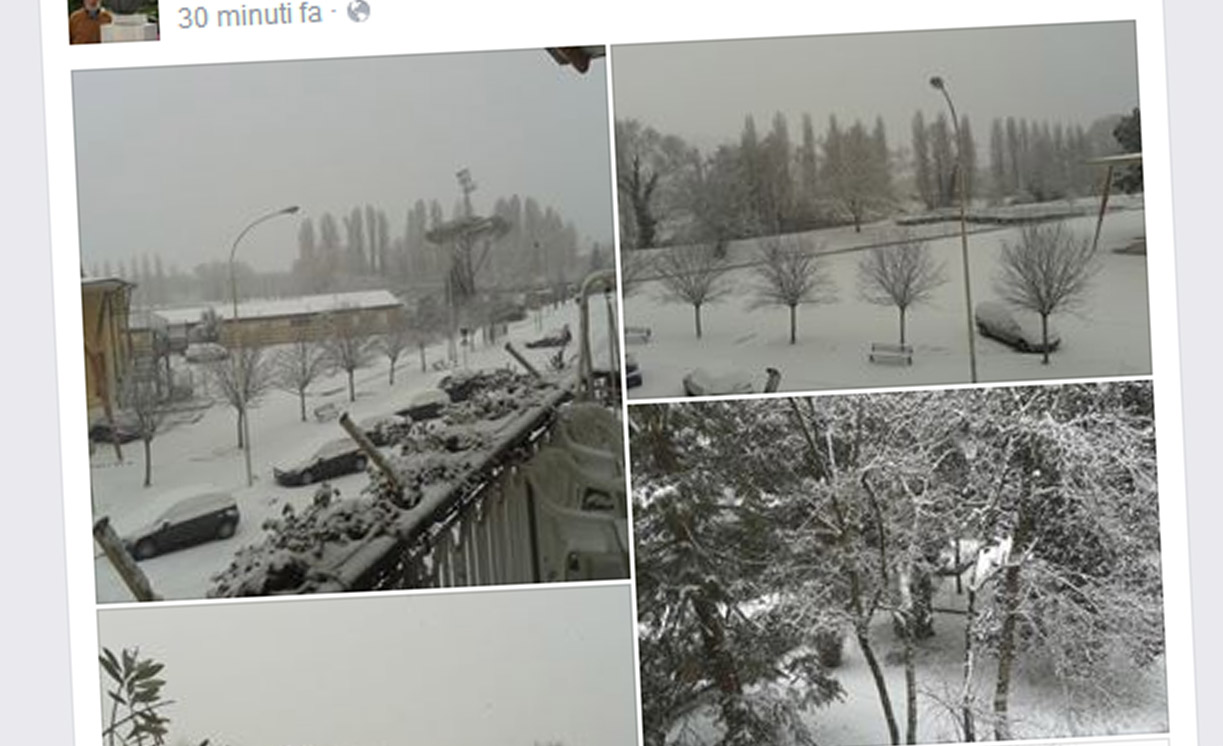1223x746 pixels.
Task: Visit the author's profile via avatar thumbnail
Action: point(113,21)
